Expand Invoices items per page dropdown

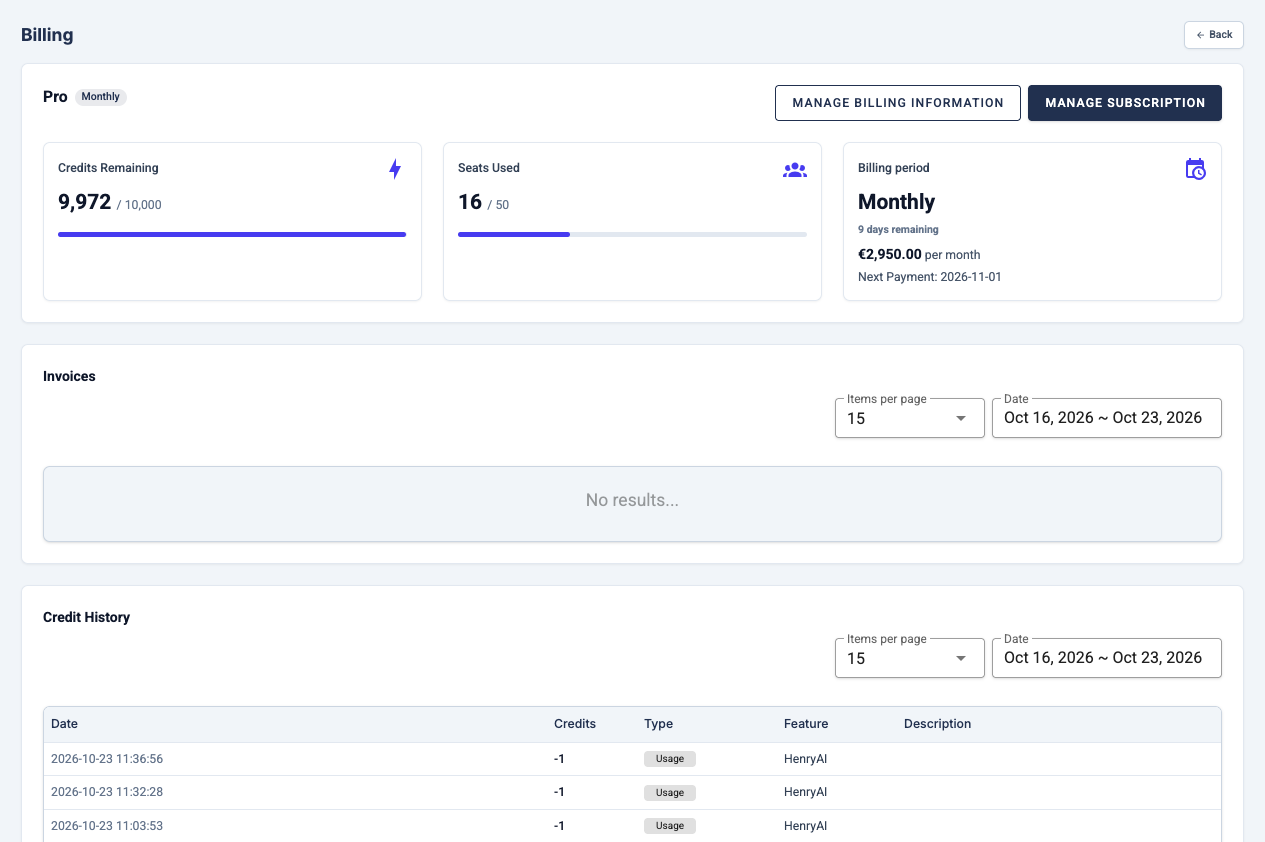pyautogui.click(x=910, y=418)
